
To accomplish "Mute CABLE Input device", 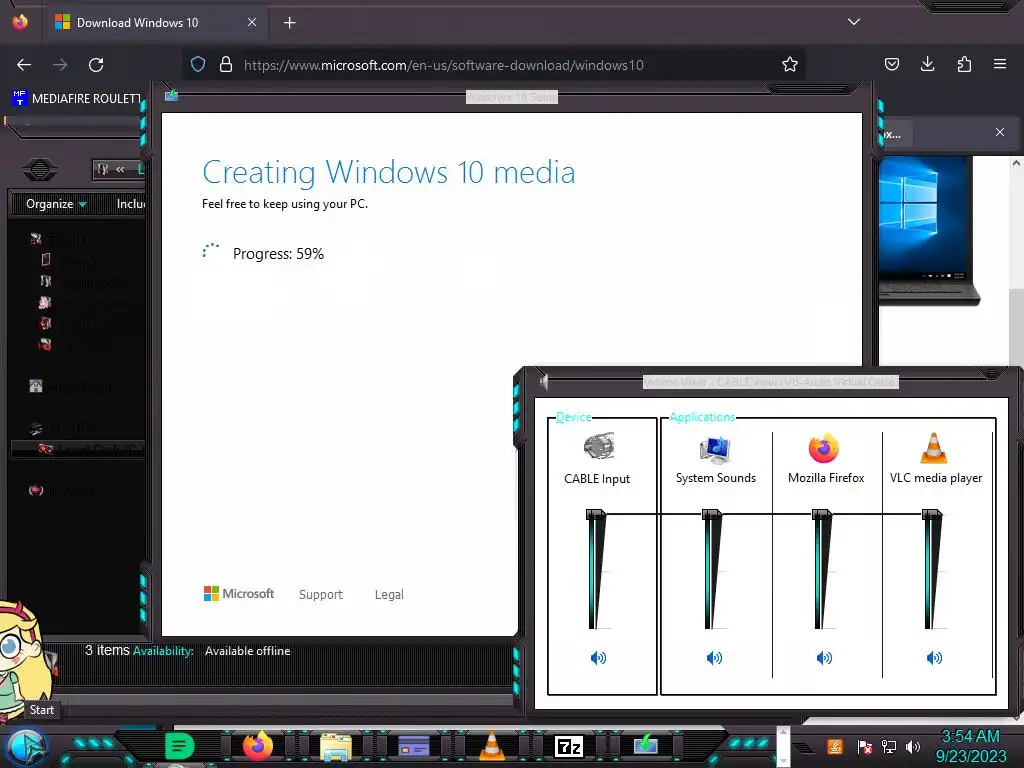I will click(x=598, y=658).
